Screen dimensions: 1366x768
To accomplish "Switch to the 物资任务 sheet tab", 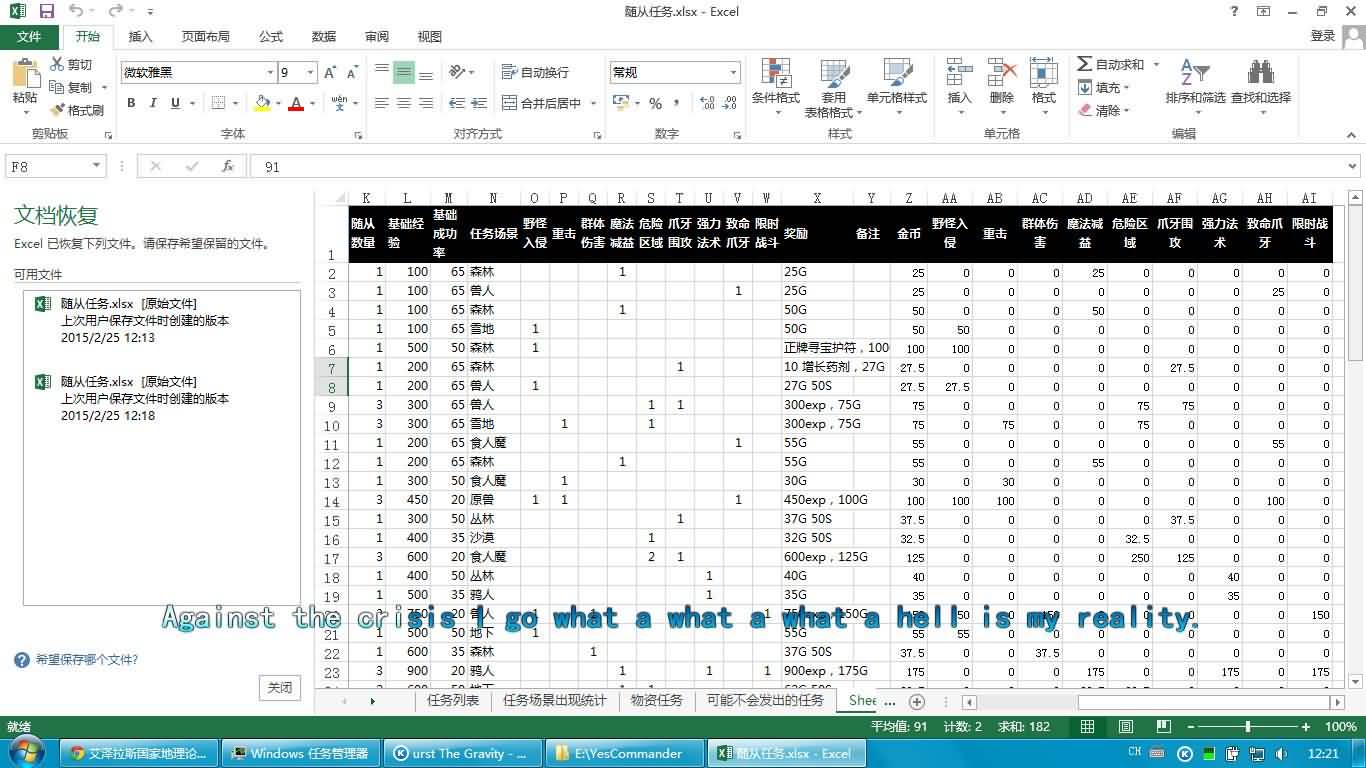I will (x=657, y=700).
